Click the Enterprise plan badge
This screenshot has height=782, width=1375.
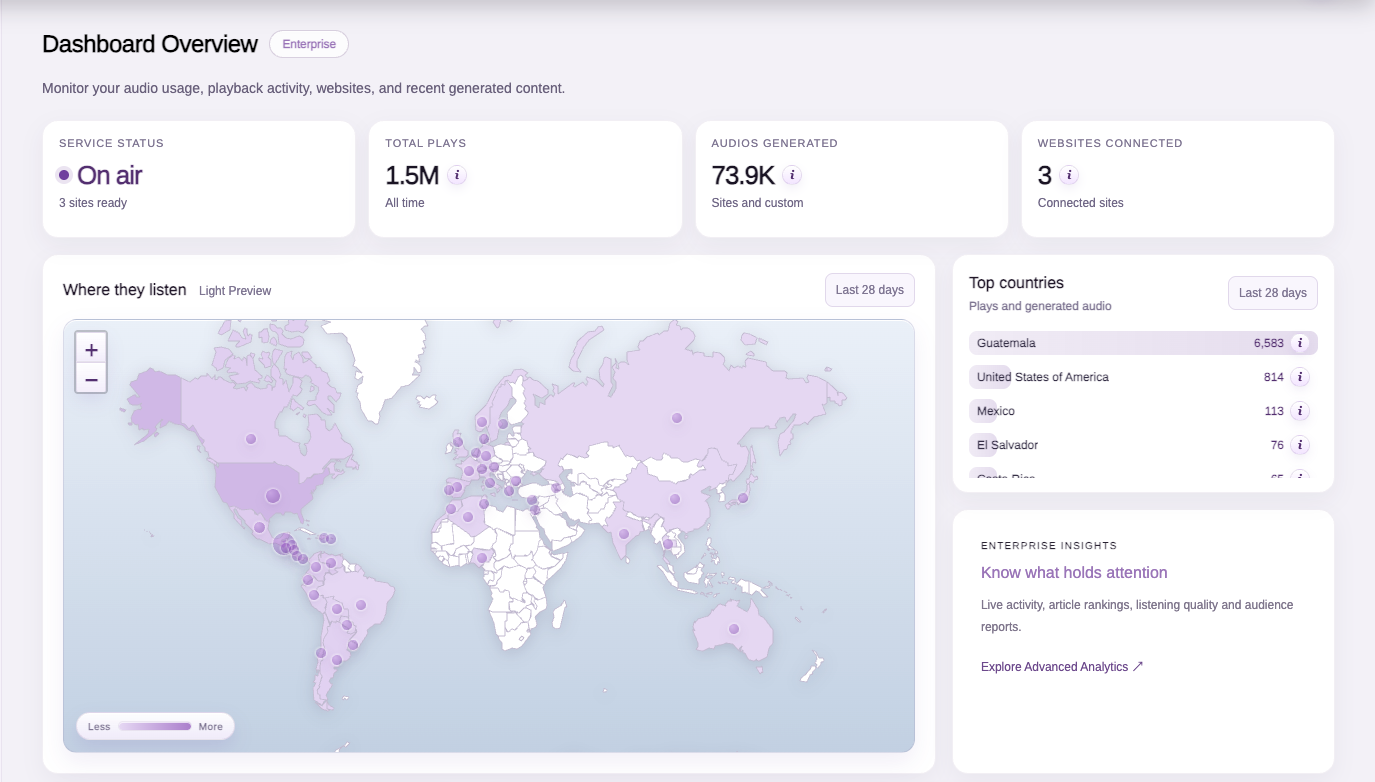309,44
